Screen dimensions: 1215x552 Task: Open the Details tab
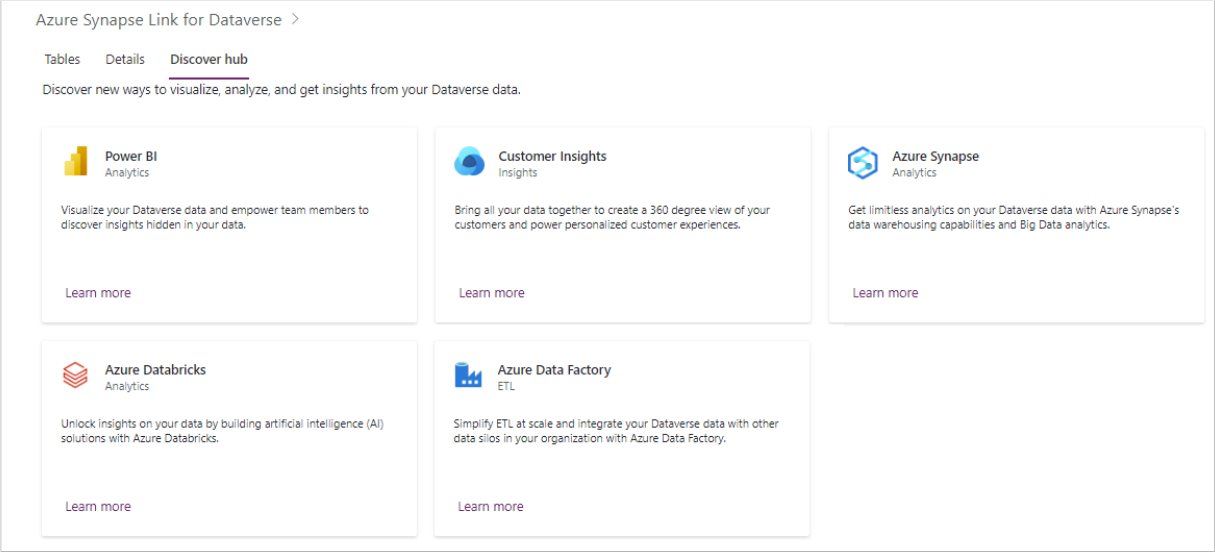pos(125,60)
